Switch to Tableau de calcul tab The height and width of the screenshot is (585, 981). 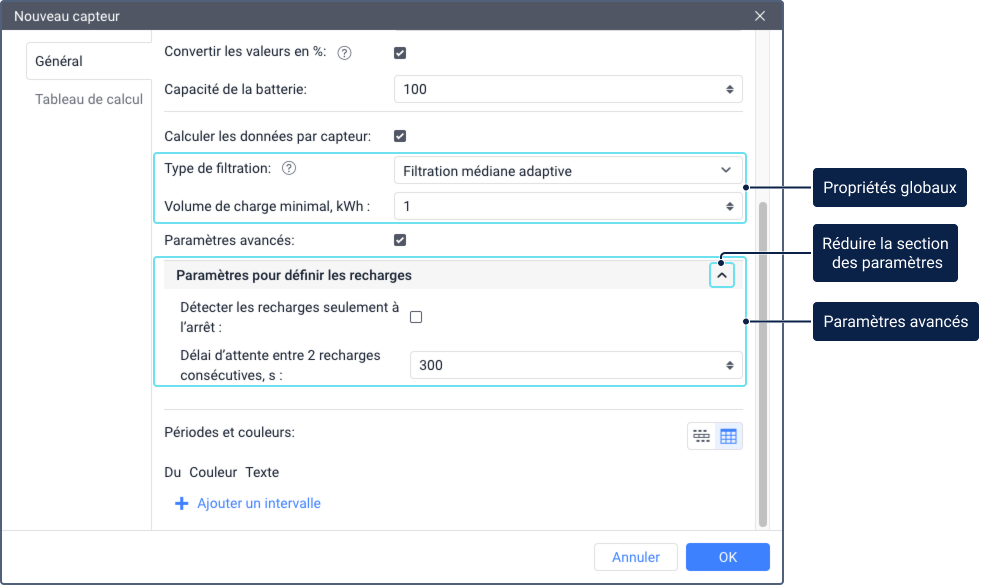pos(89,99)
